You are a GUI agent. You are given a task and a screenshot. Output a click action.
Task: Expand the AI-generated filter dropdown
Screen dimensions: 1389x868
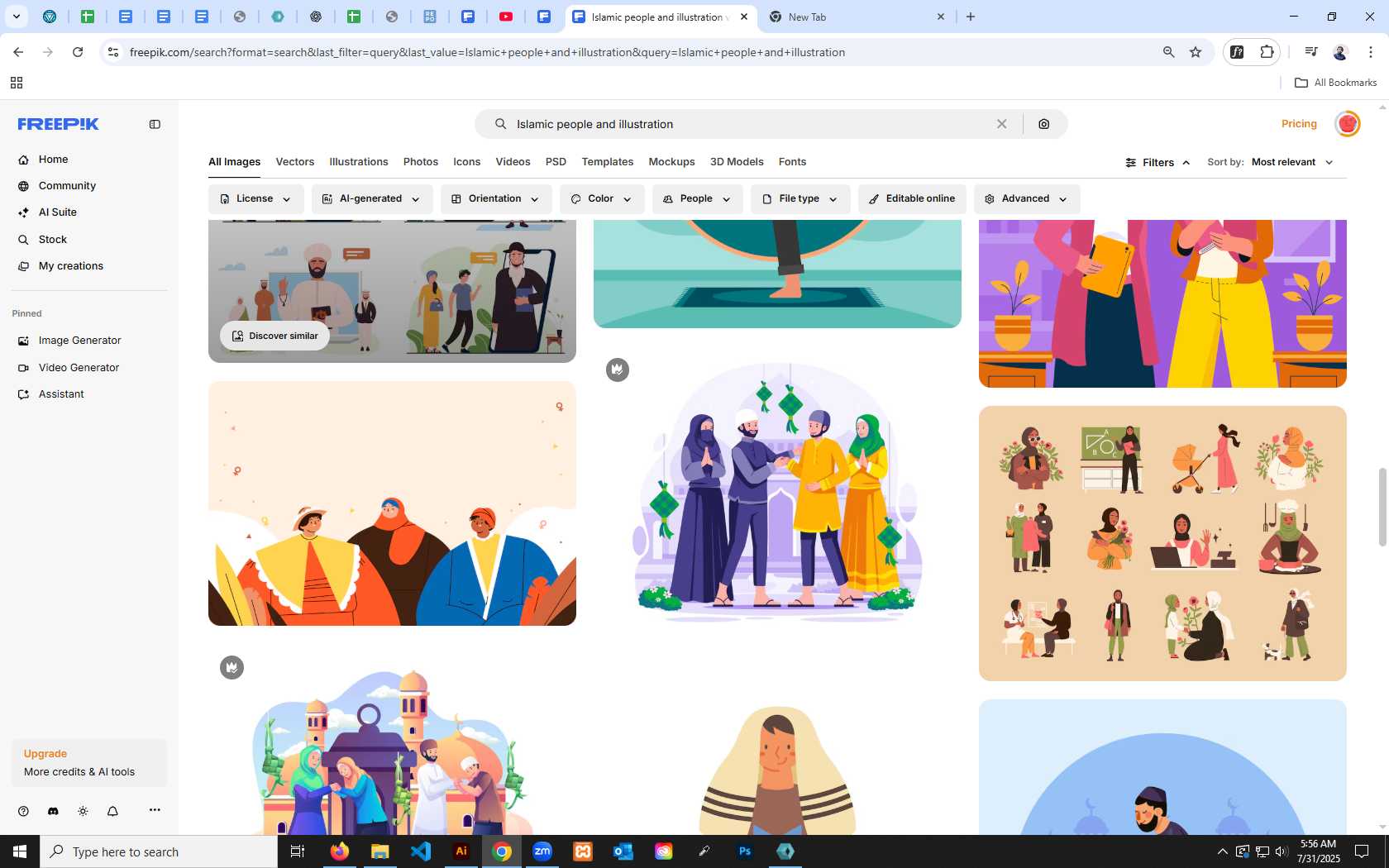[372, 199]
